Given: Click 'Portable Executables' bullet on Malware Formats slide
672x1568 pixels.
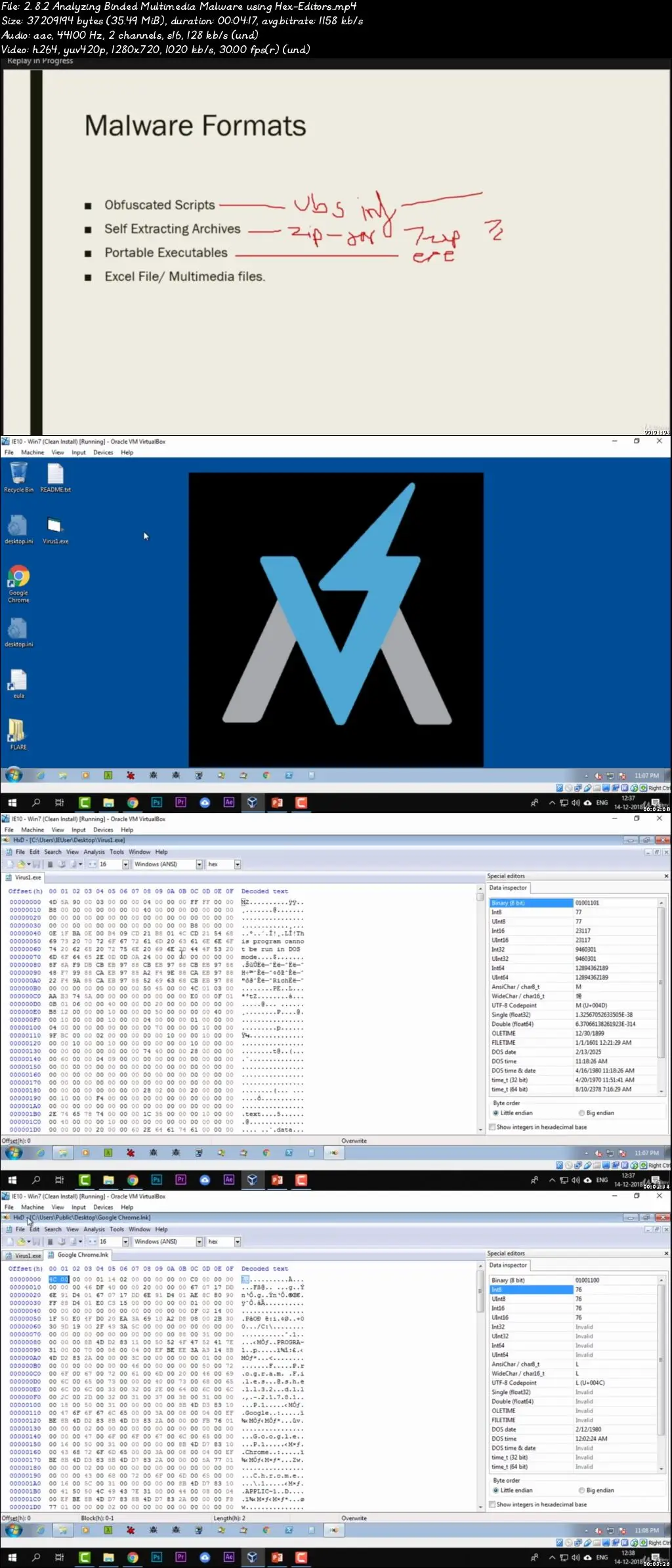Looking at the screenshot, I should pyautogui.click(x=166, y=253).
